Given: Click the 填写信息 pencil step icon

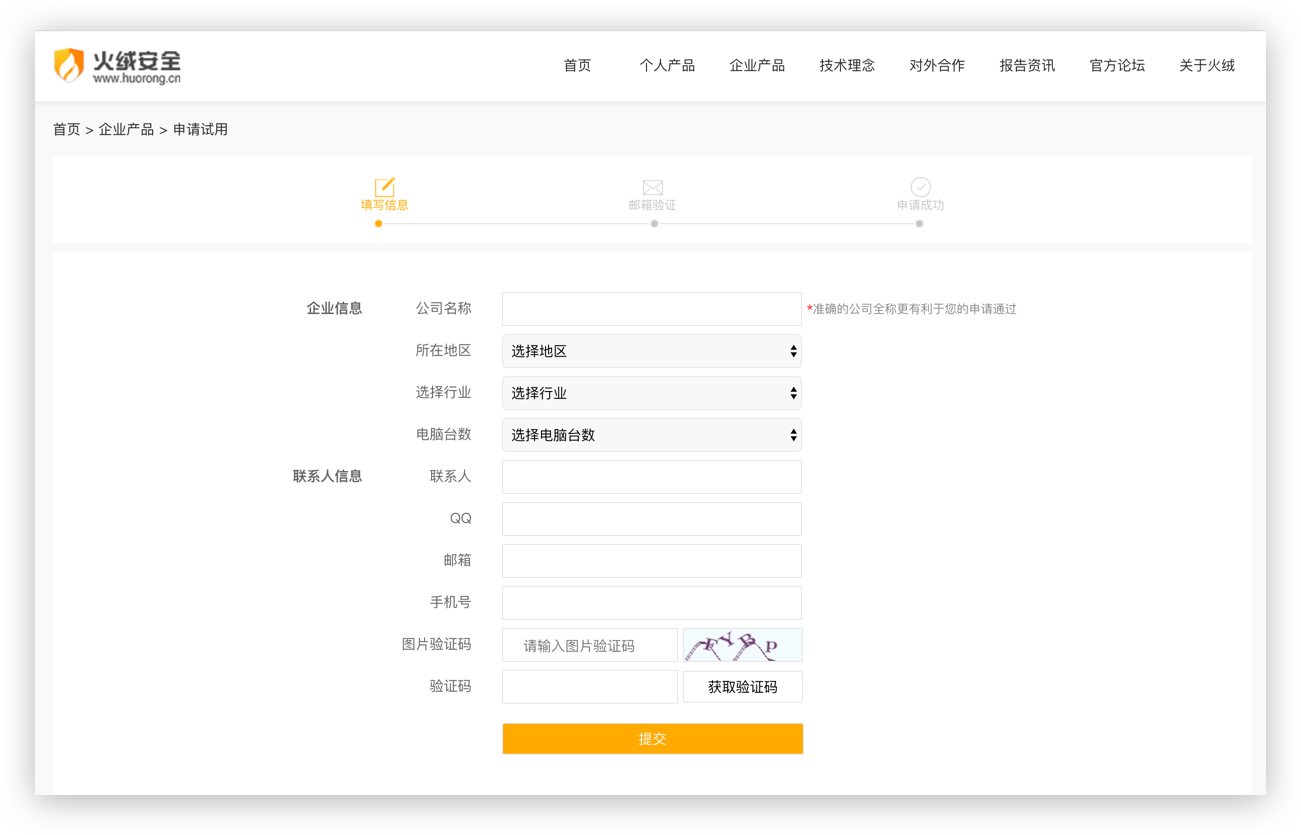Looking at the screenshot, I should coord(385,187).
